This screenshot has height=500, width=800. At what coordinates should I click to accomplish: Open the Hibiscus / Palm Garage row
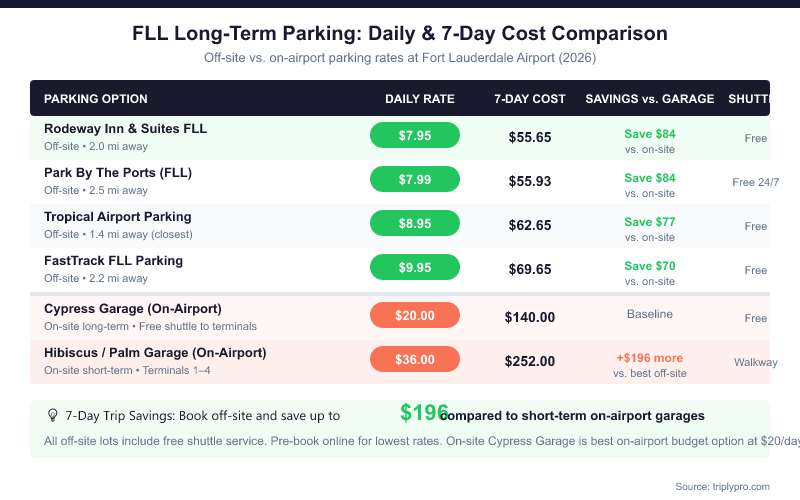pyautogui.click(x=155, y=353)
